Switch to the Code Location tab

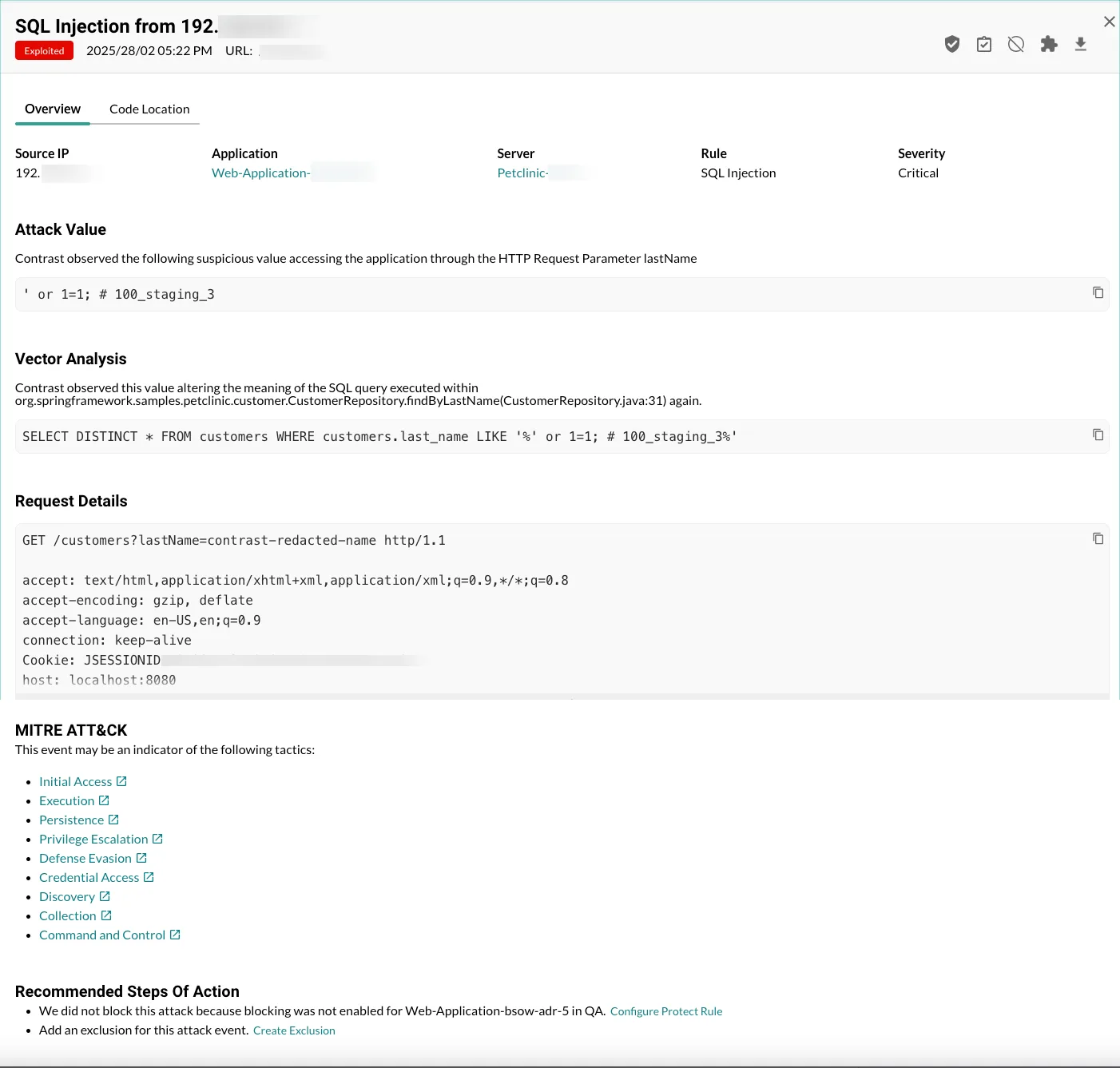149,109
